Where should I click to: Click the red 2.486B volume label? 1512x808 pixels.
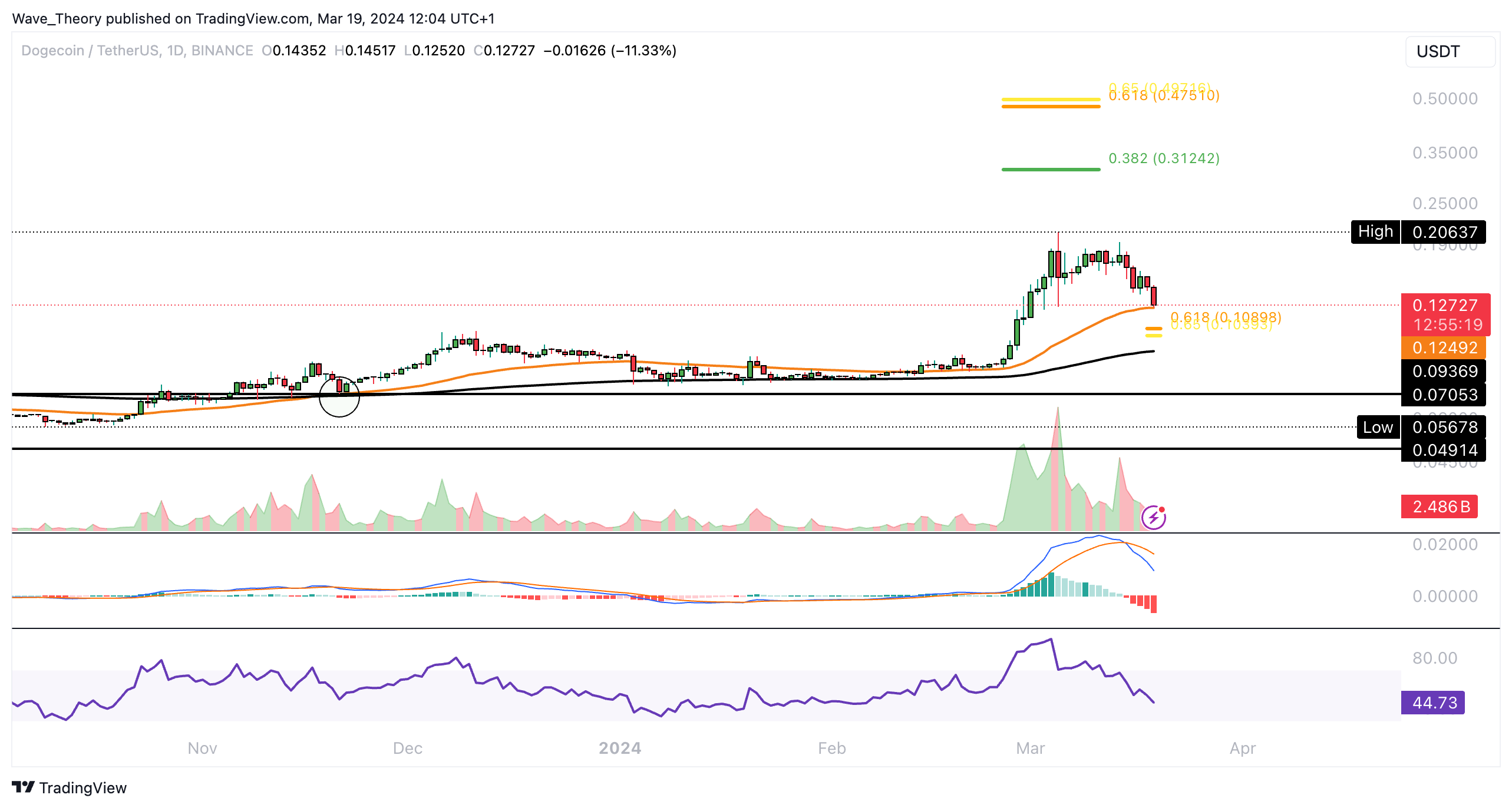coord(1438,506)
